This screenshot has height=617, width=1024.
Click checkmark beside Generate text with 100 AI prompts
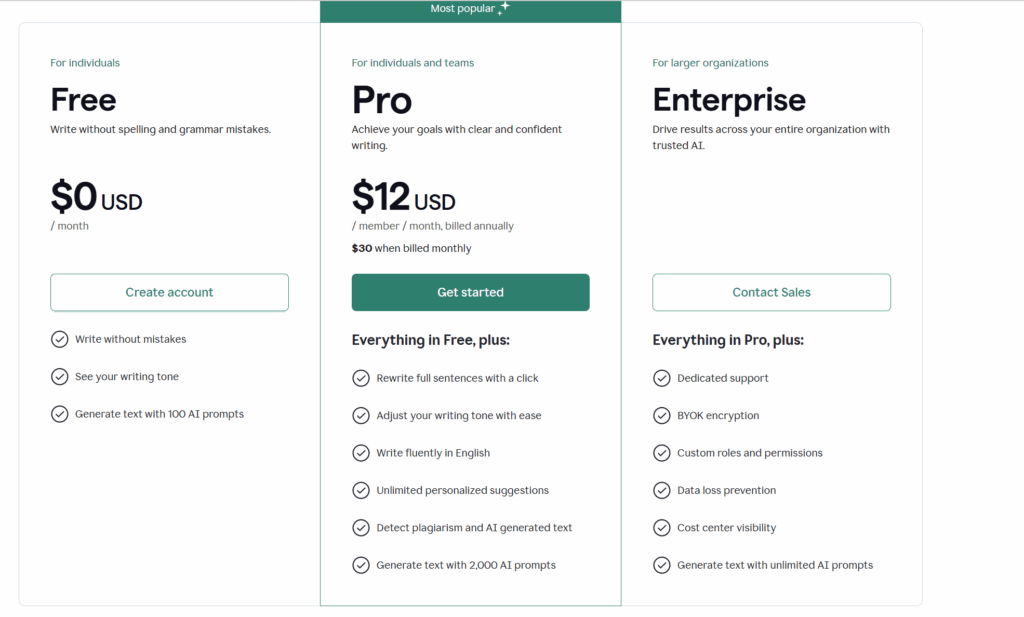click(60, 414)
